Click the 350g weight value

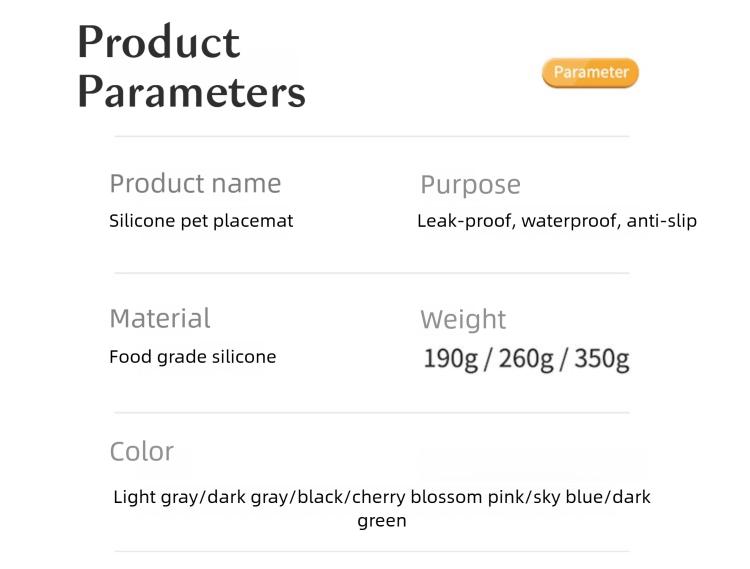[x=602, y=358]
